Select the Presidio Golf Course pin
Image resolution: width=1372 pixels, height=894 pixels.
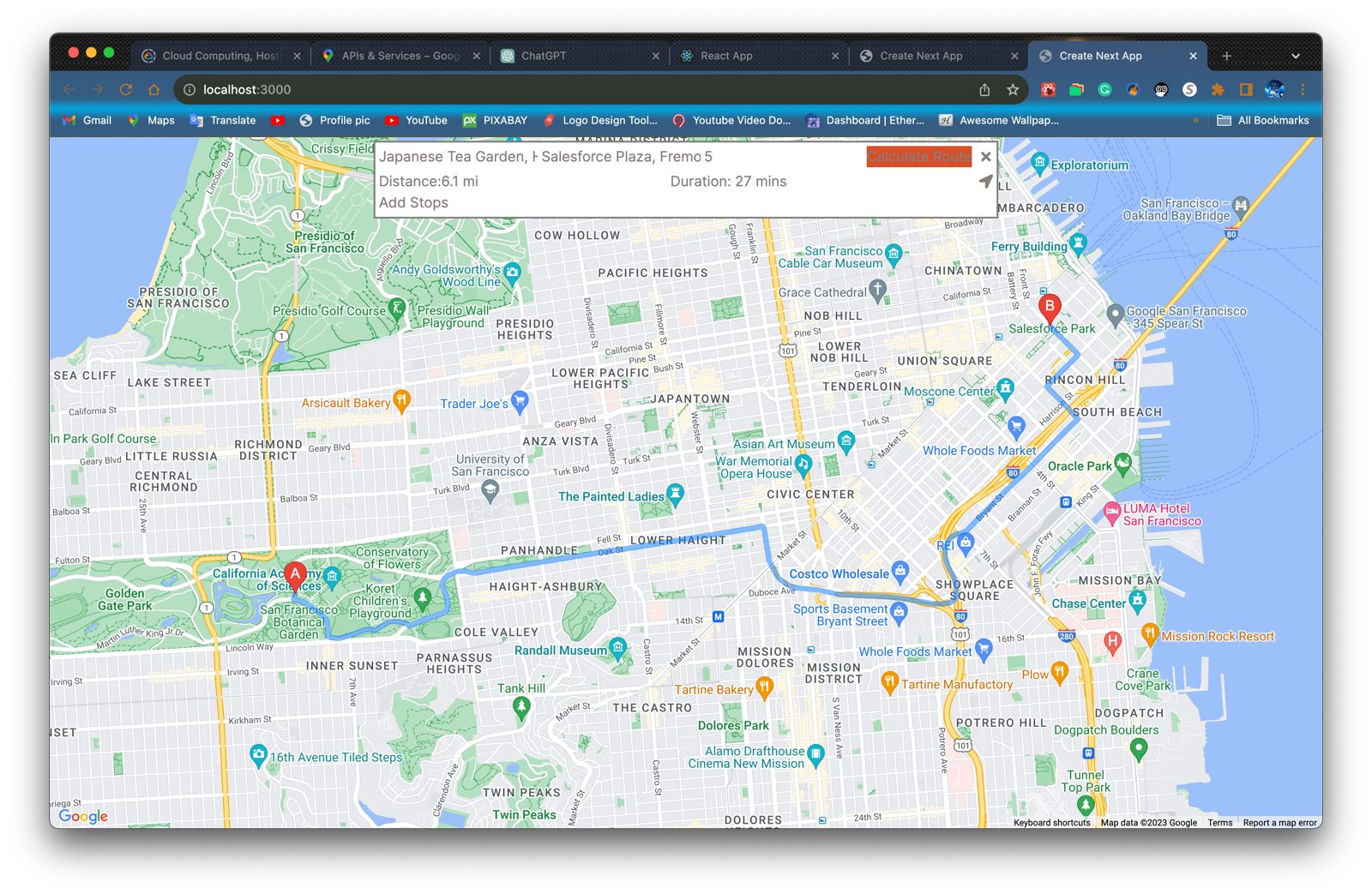(x=397, y=309)
